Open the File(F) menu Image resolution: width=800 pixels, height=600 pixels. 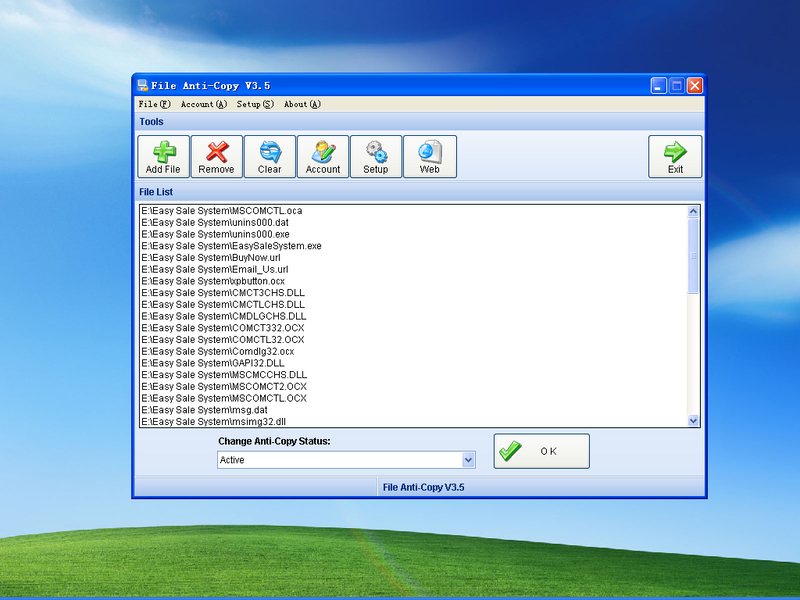pos(154,104)
